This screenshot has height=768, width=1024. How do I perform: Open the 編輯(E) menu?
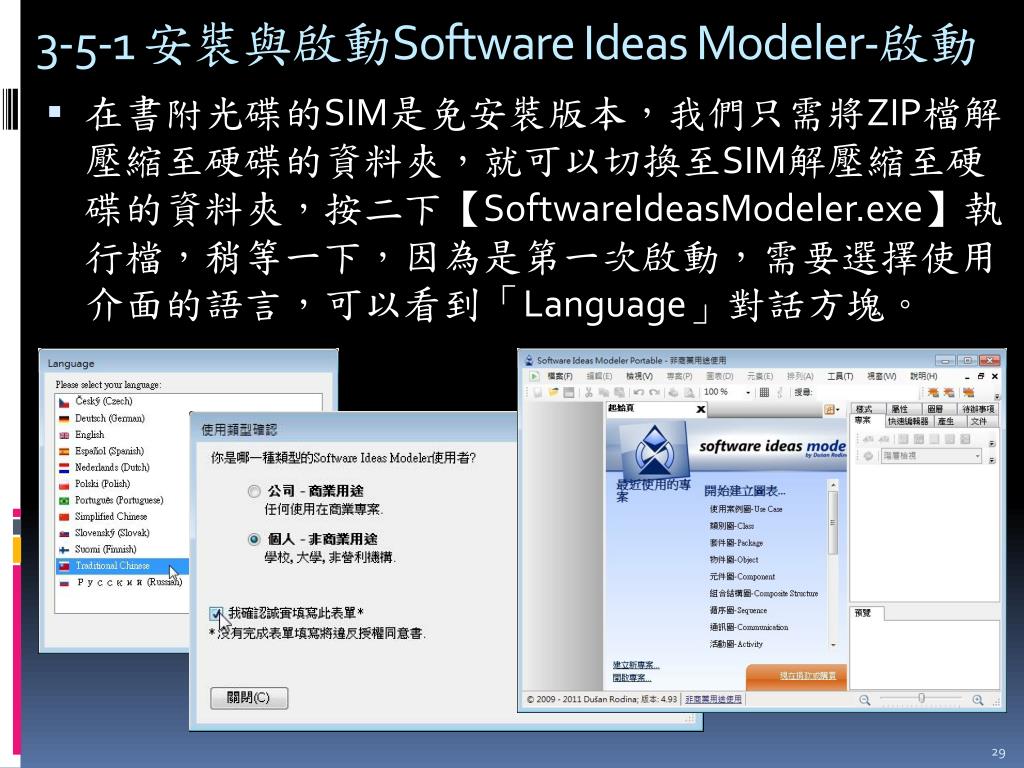599,376
